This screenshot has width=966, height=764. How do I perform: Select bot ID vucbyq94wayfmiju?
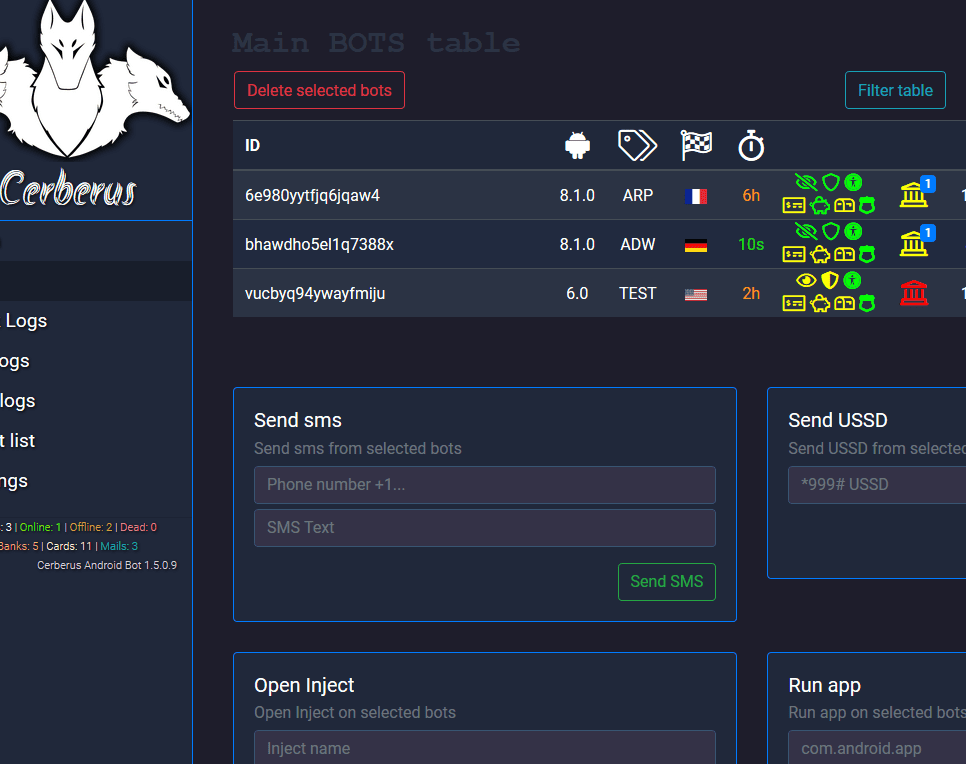[315, 293]
